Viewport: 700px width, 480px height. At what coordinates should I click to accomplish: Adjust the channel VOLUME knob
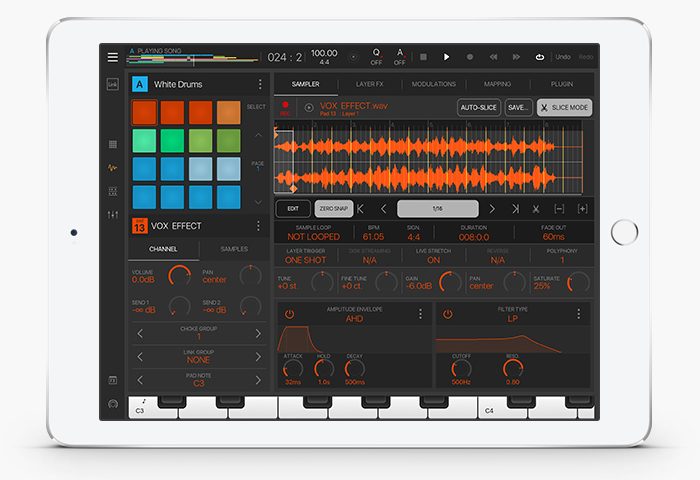[x=179, y=276]
